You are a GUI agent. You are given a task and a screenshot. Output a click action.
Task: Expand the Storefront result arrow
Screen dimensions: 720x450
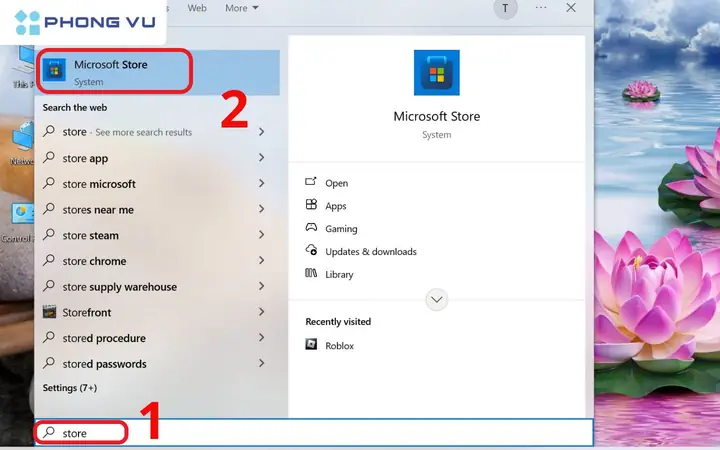tap(261, 312)
